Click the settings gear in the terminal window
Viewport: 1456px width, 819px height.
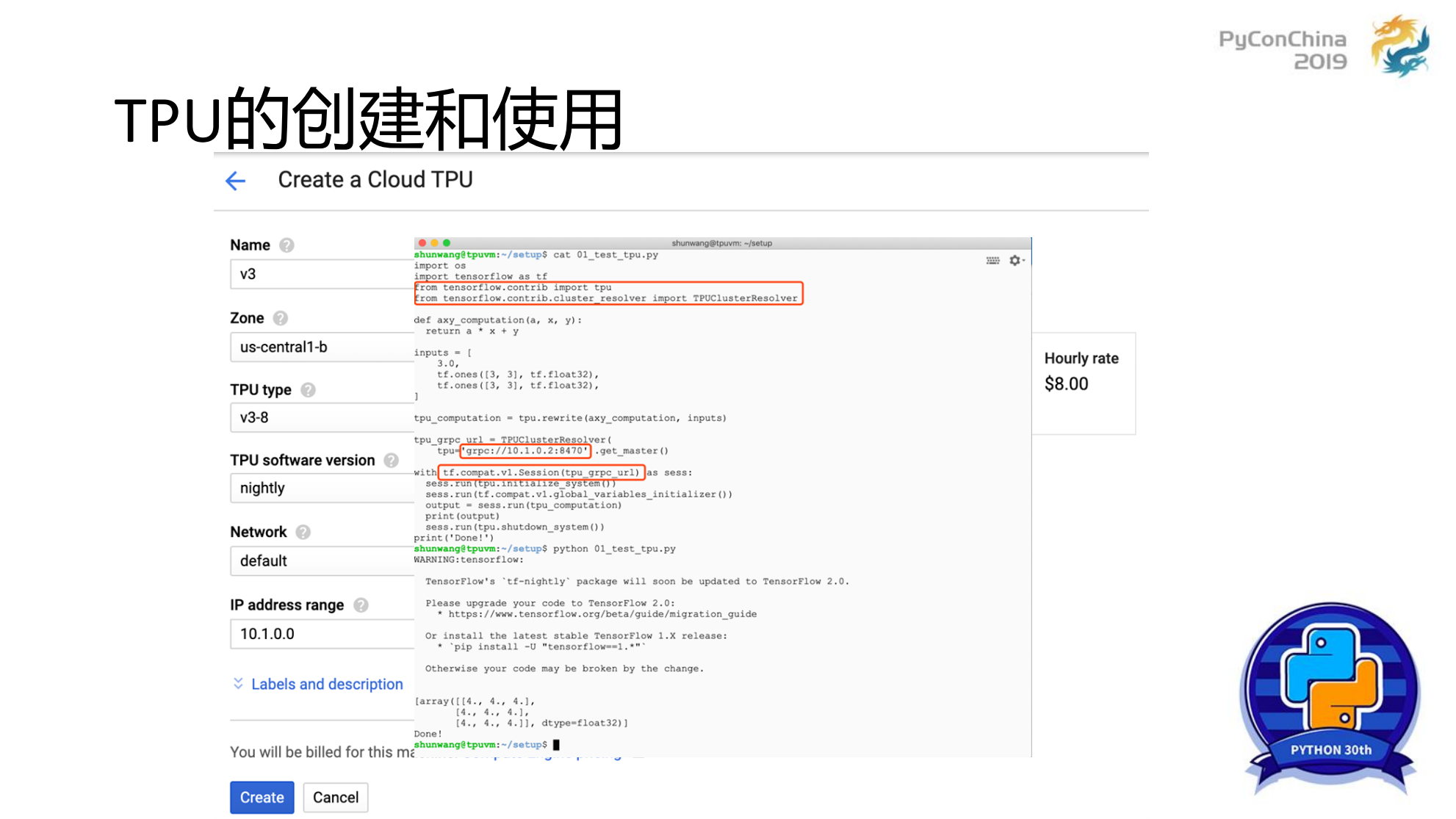point(1014,260)
